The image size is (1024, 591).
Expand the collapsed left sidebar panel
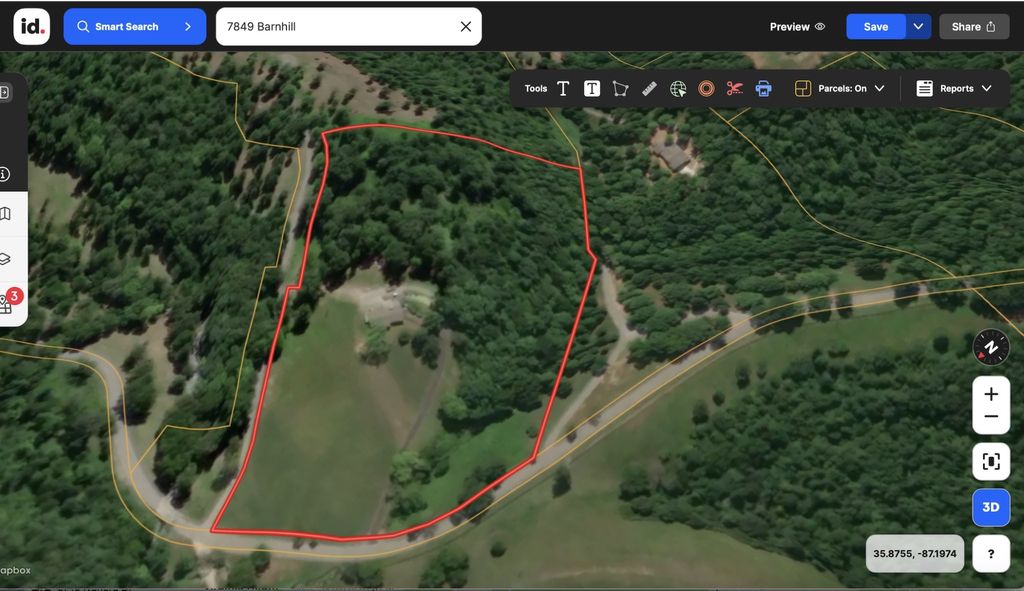click(5, 93)
